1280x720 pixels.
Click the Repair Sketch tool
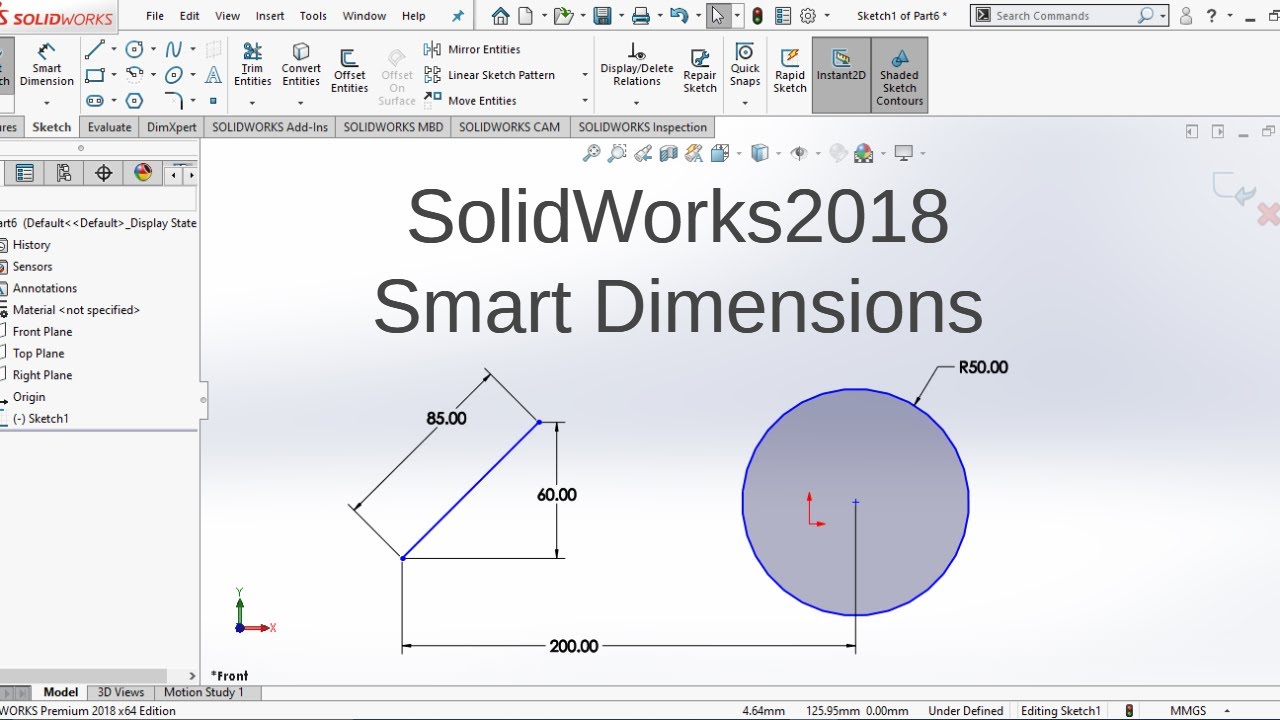tap(700, 71)
